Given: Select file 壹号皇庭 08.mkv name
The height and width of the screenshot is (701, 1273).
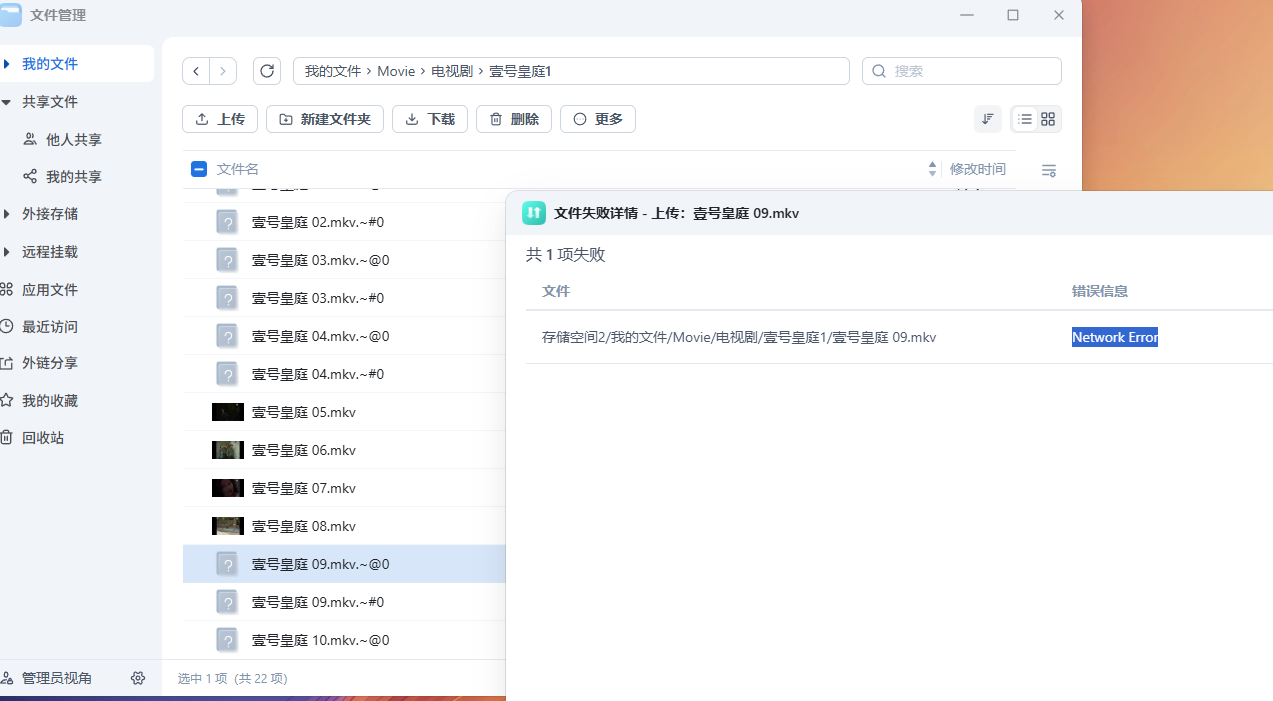Looking at the screenshot, I should tap(304, 526).
